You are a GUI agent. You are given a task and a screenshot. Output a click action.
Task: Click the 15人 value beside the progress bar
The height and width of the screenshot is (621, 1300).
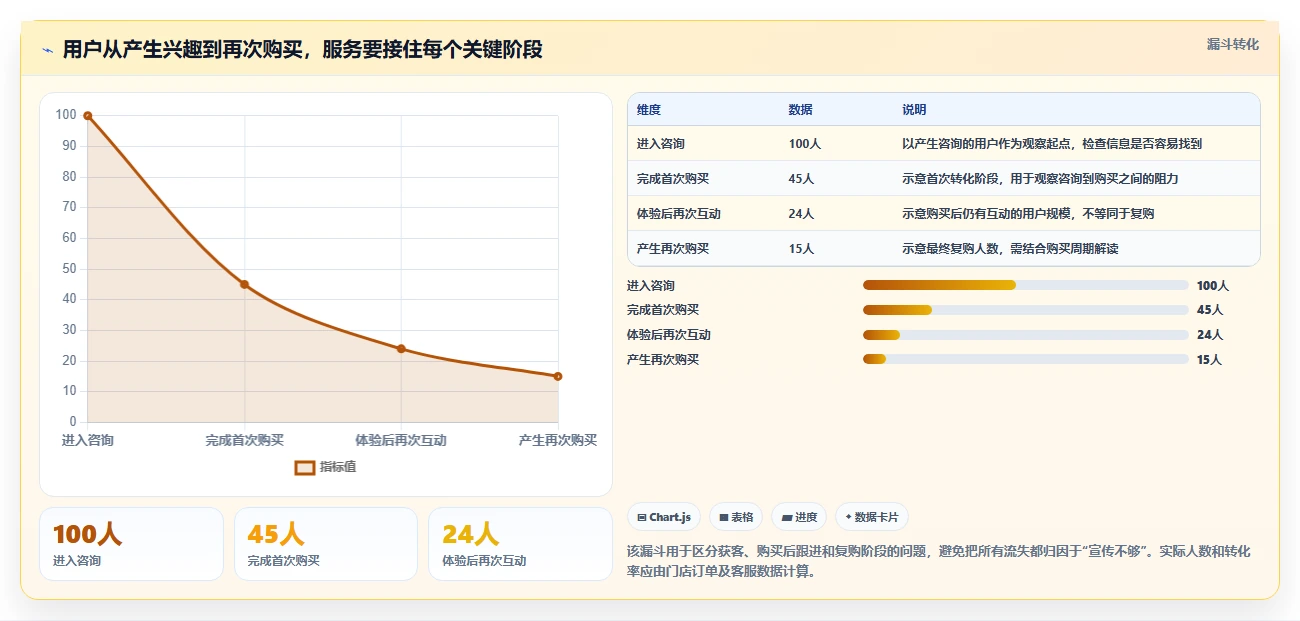pyautogui.click(x=1210, y=359)
